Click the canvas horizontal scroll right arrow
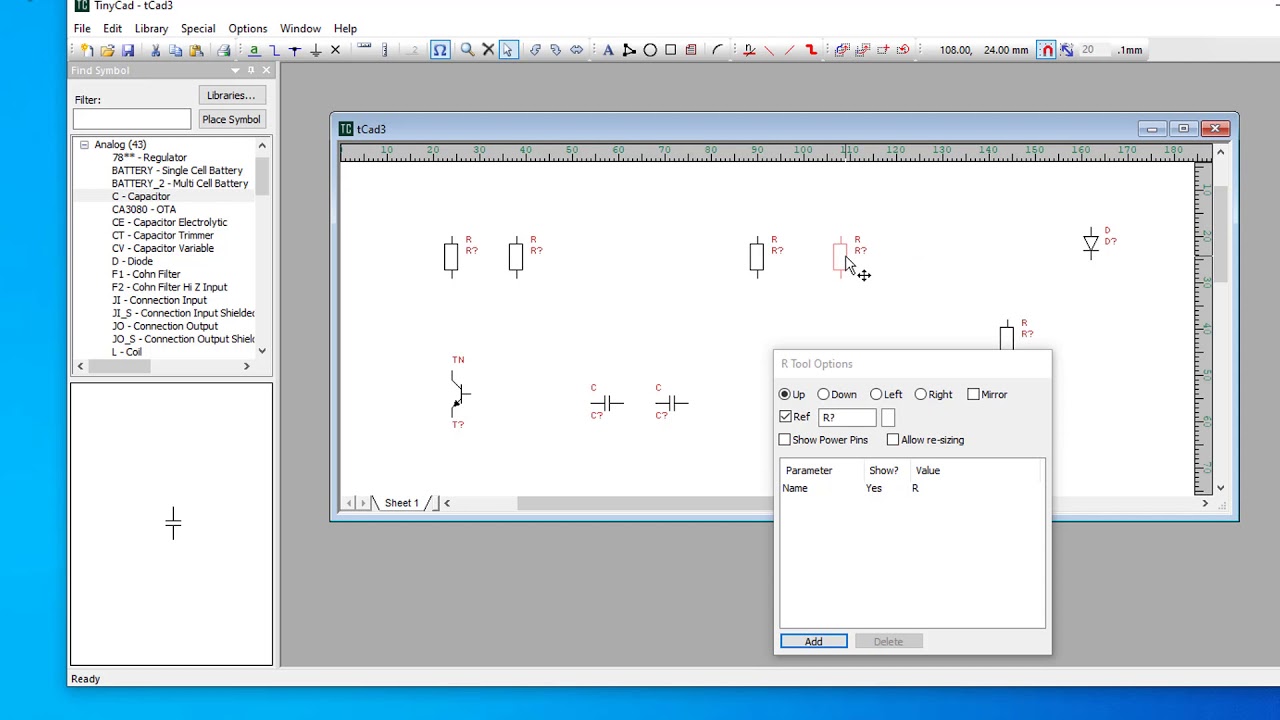 tap(1205, 503)
